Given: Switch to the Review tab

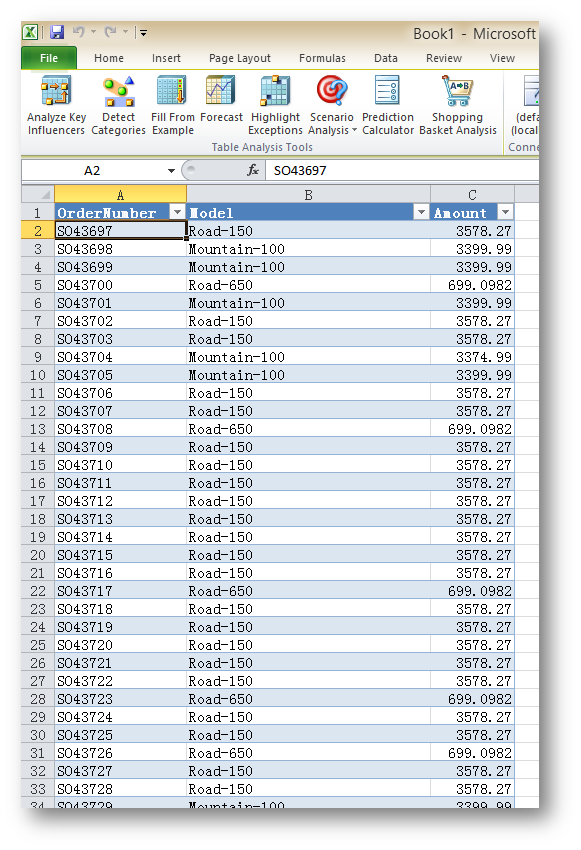Looking at the screenshot, I should (444, 58).
